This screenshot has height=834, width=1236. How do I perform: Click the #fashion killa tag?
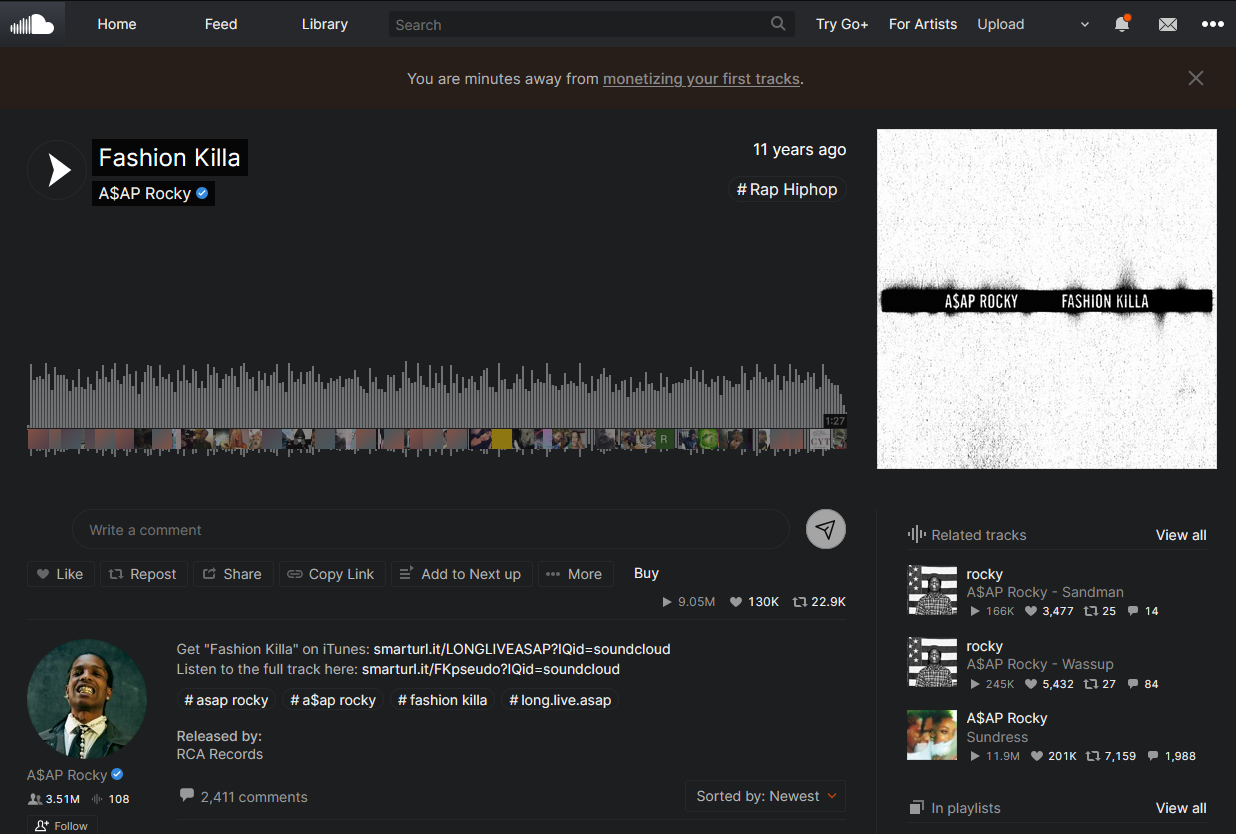[443, 700]
